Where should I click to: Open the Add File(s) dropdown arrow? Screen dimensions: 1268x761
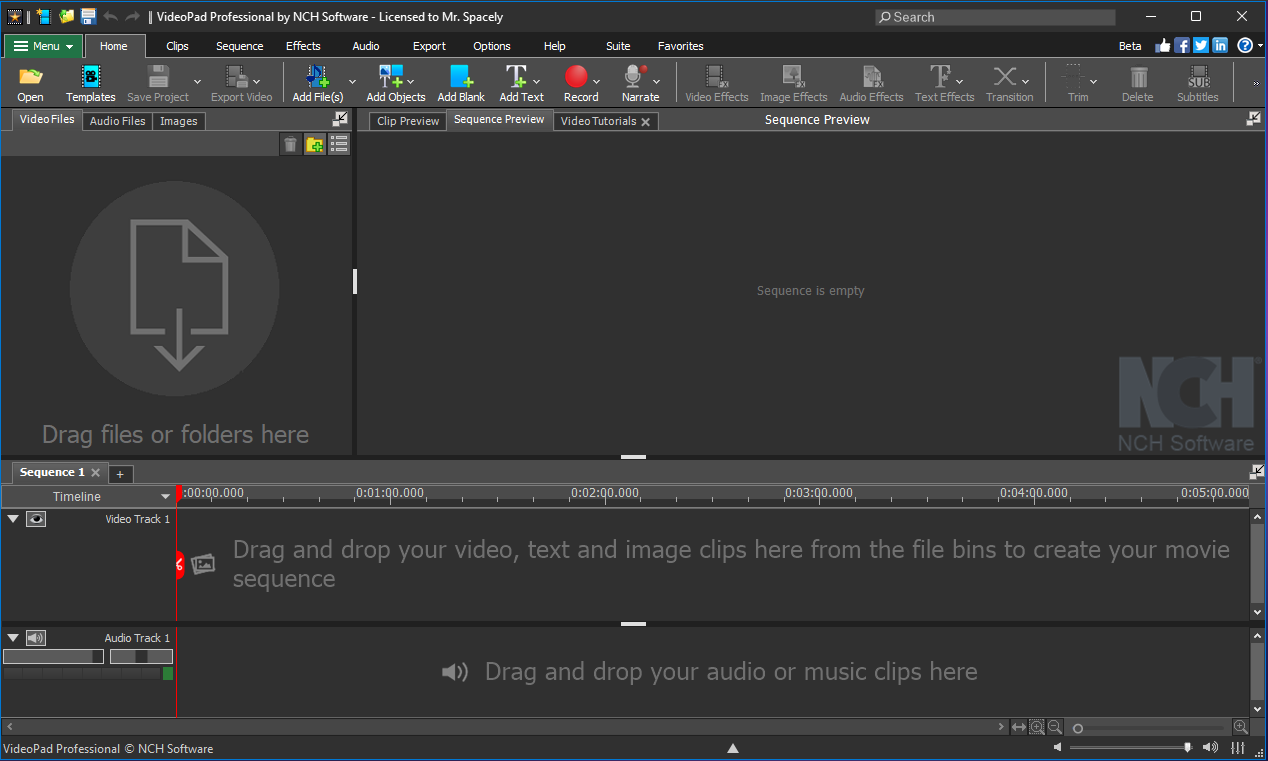352,82
